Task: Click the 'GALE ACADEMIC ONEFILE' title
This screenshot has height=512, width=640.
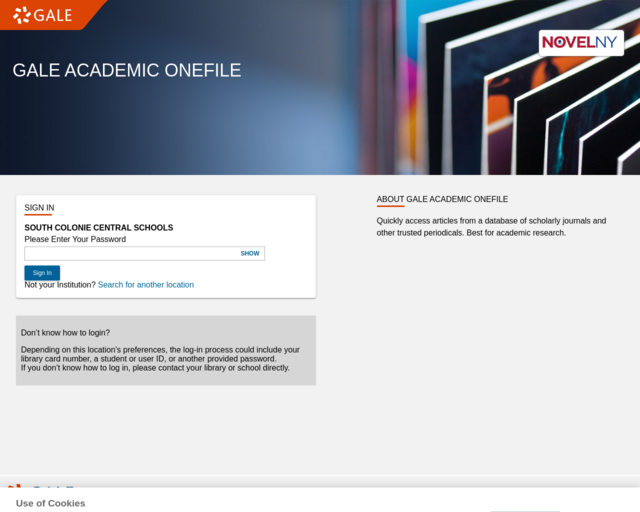Action: [x=127, y=70]
